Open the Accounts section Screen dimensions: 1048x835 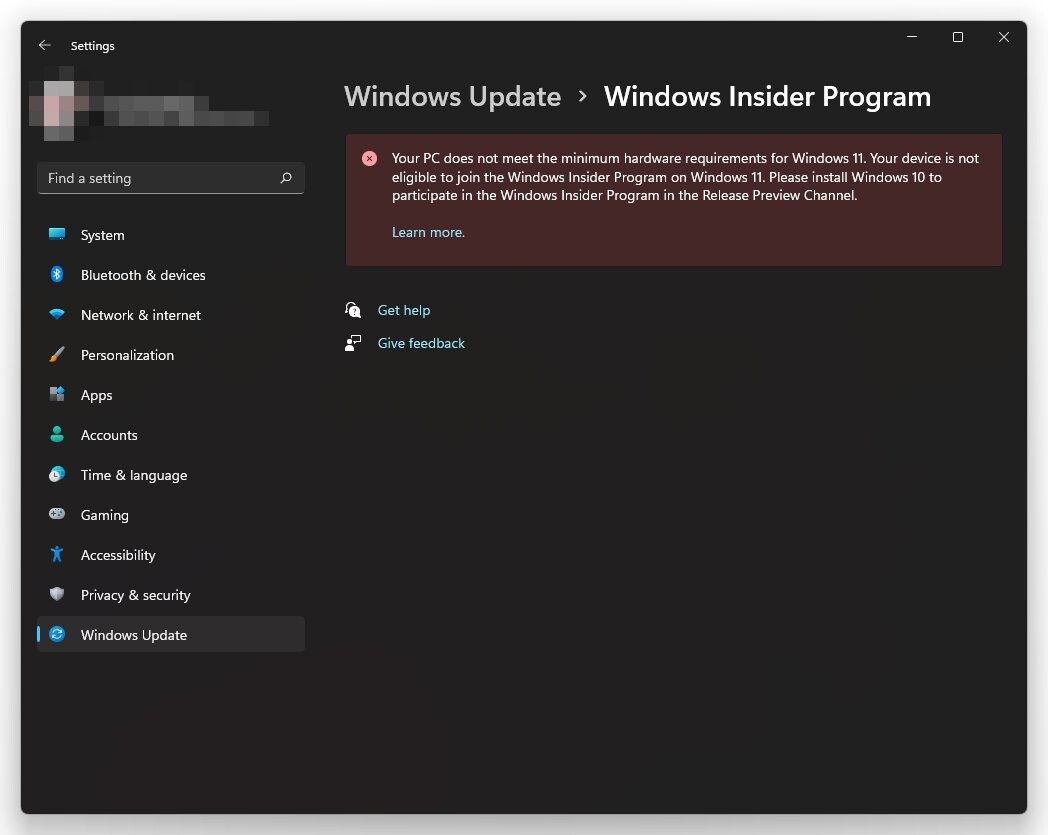[109, 435]
